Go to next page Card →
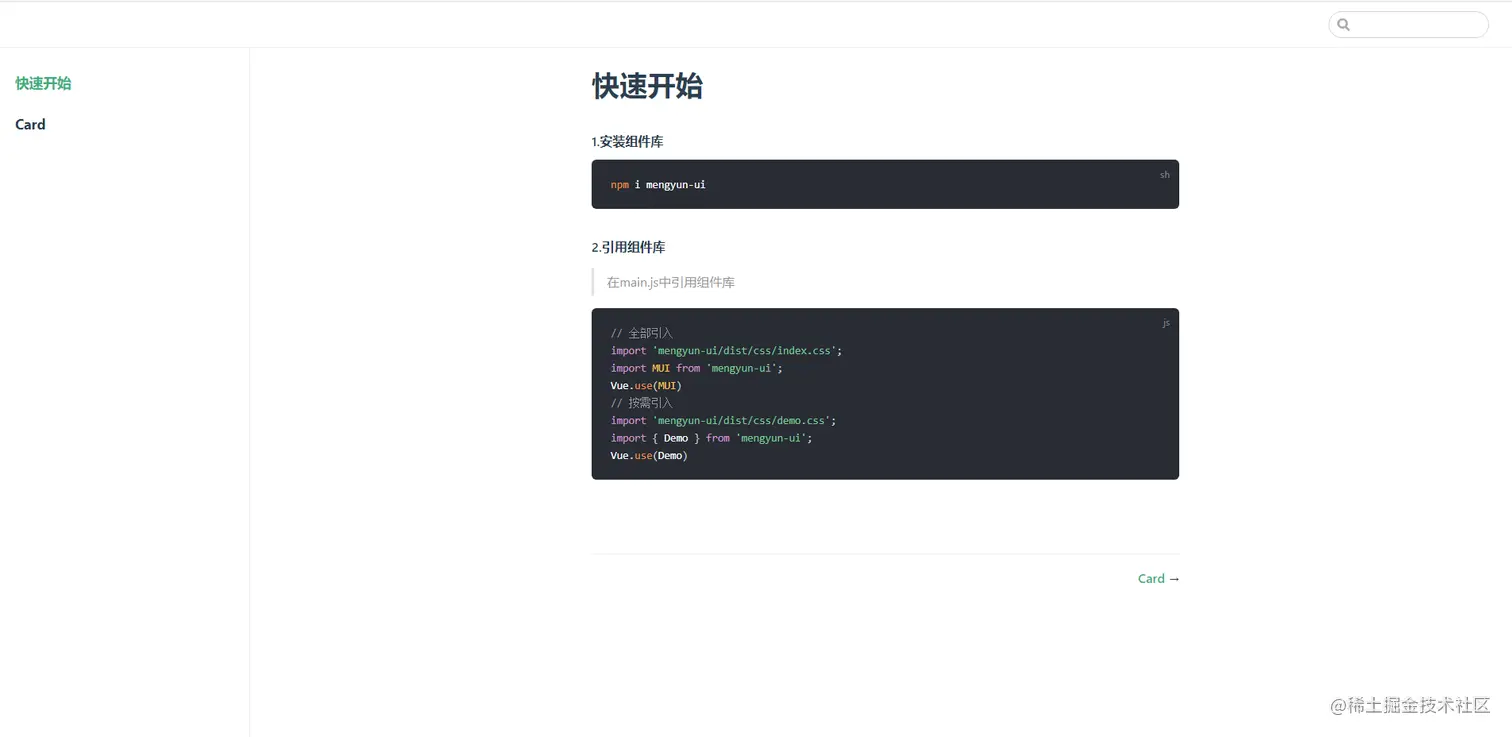 [x=1159, y=579]
